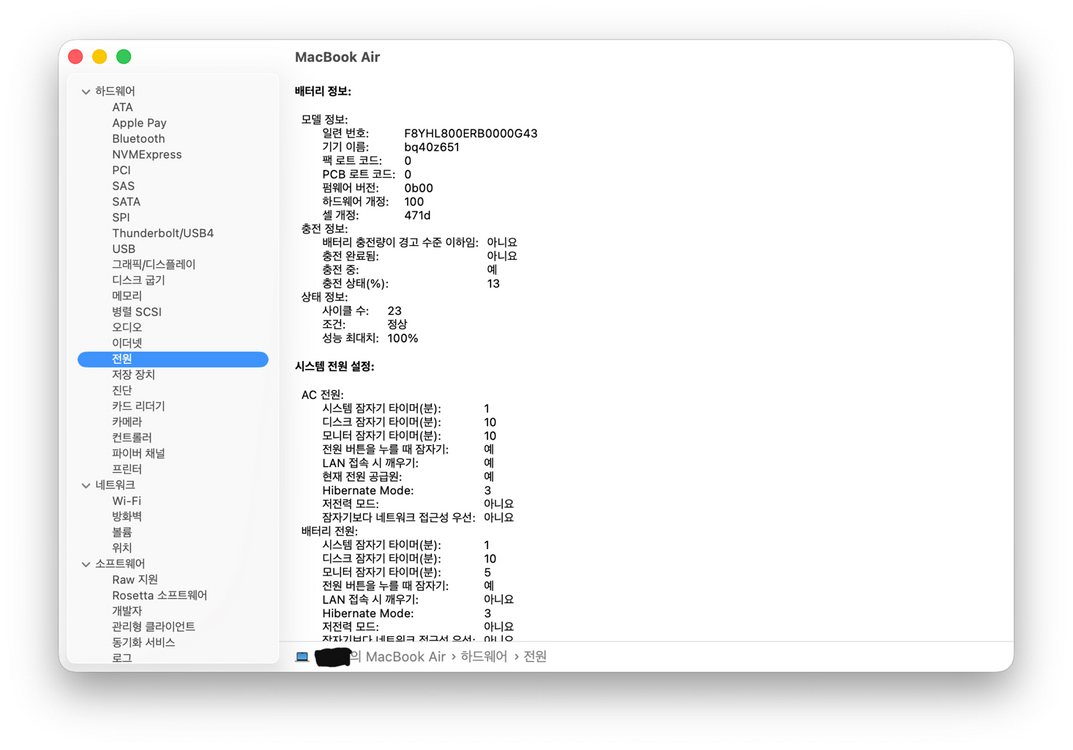The image size is (1073, 750).
Task: Select the PCI sidebar item
Action: 121,170
